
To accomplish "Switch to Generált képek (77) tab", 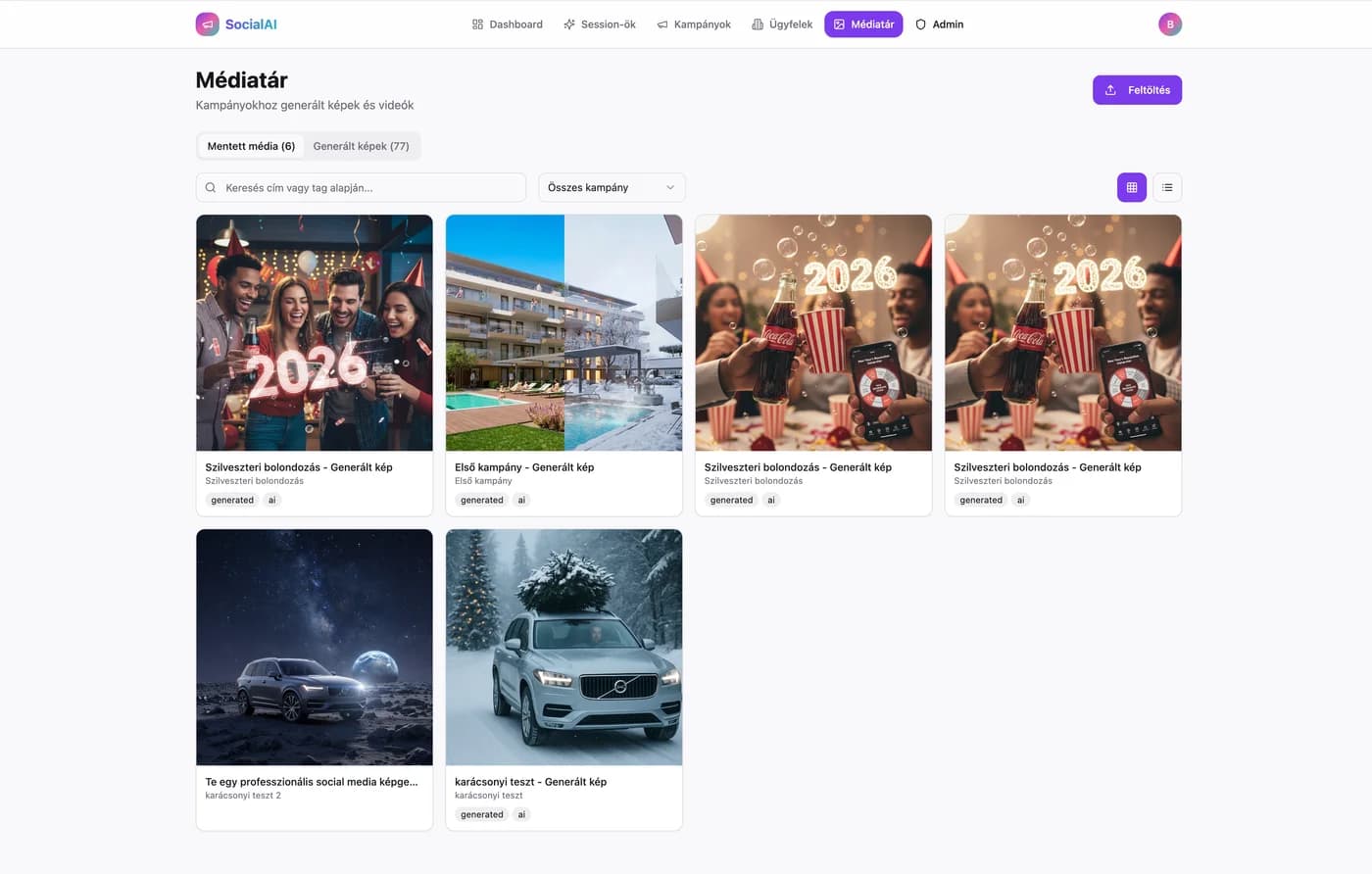I will pos(361,146).
